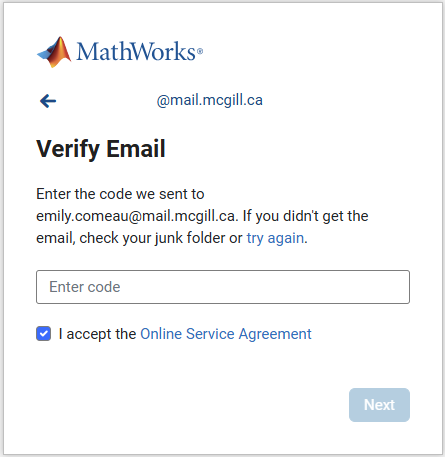The height and width of the screenshot is (457, 445).
Task: Select the verification code text box
Action: [223, 287]
